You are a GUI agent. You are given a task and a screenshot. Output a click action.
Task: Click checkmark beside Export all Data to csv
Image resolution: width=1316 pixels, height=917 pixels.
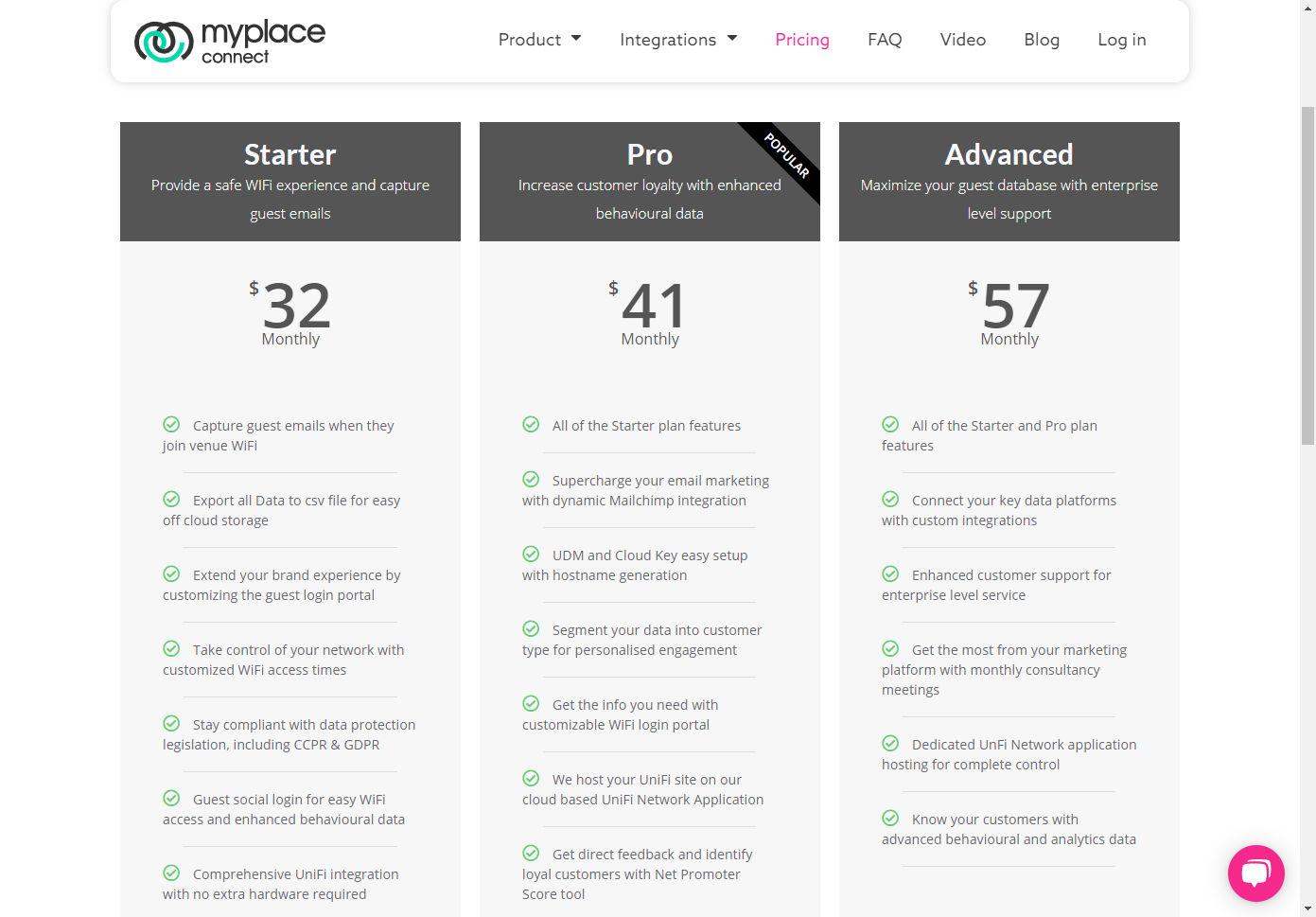171,499
